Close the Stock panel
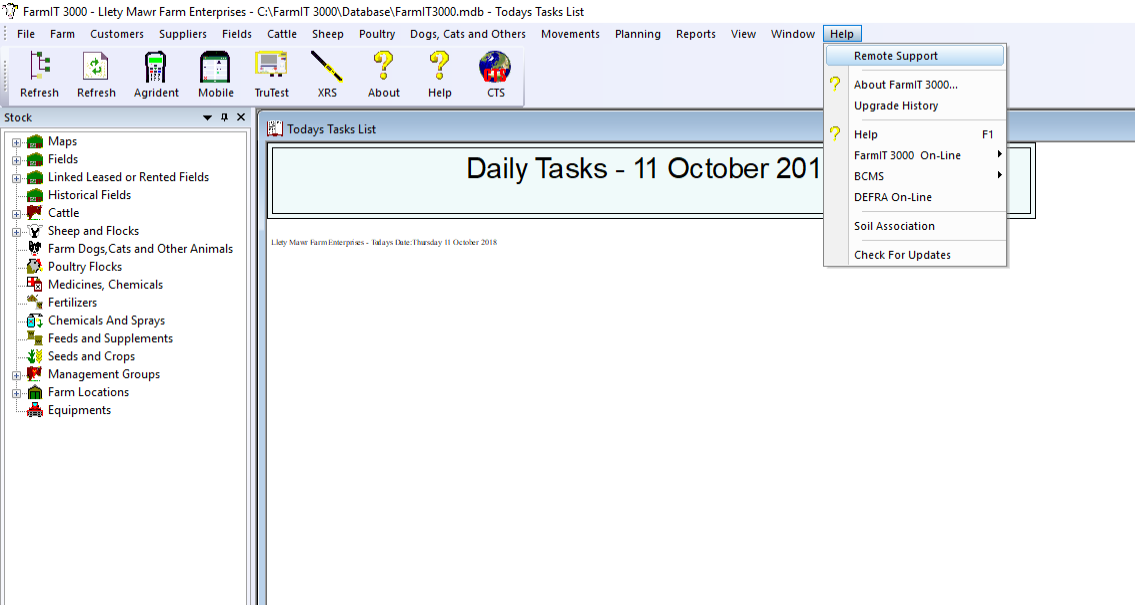The image size is (1135, 605). (241, 117)
